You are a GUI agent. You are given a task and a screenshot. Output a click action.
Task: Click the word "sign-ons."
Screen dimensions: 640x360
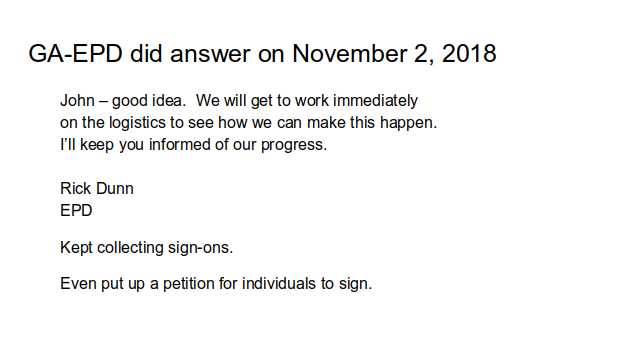point(200,248)
